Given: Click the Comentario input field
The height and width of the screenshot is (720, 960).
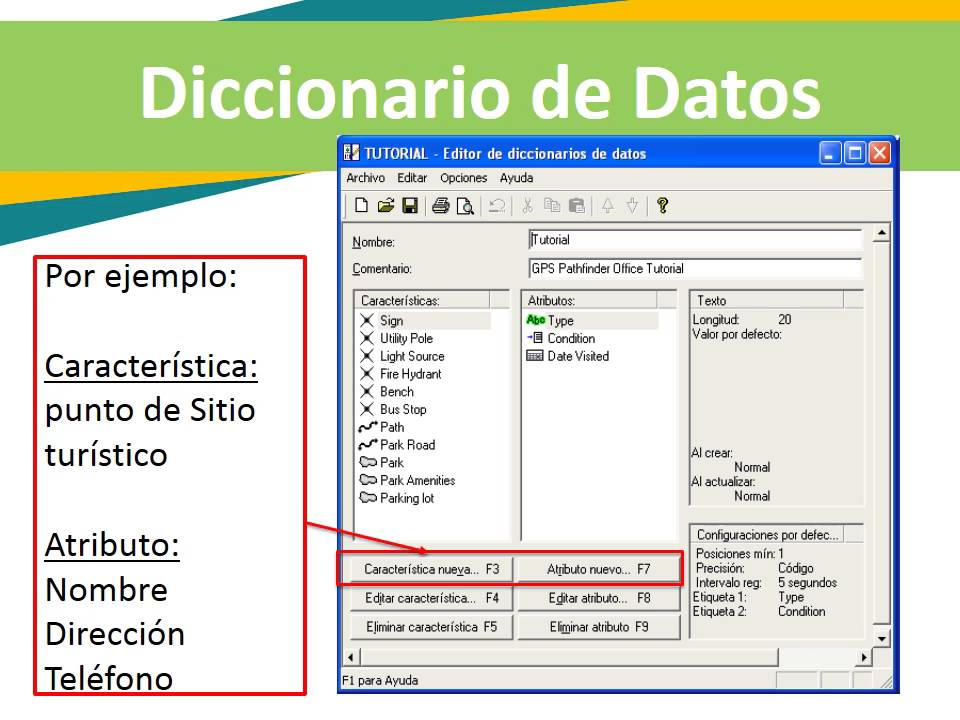Looking at the screenshot, I should click(695, 268).
